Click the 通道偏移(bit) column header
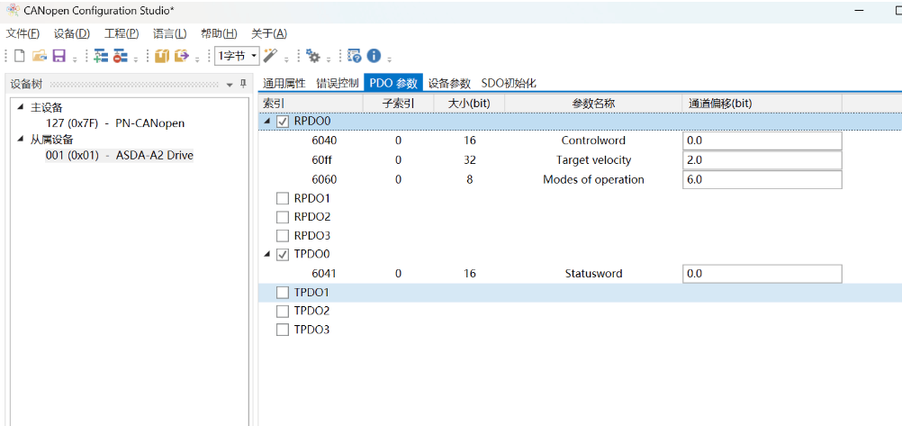 pyautogui.click(x=762, y=103)
